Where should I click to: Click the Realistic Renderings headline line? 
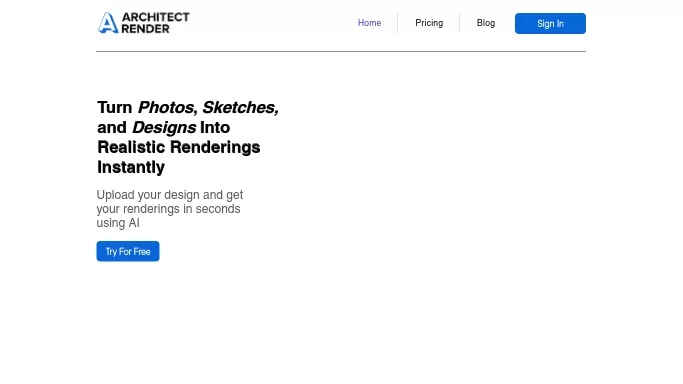click(x=179, y=147)
